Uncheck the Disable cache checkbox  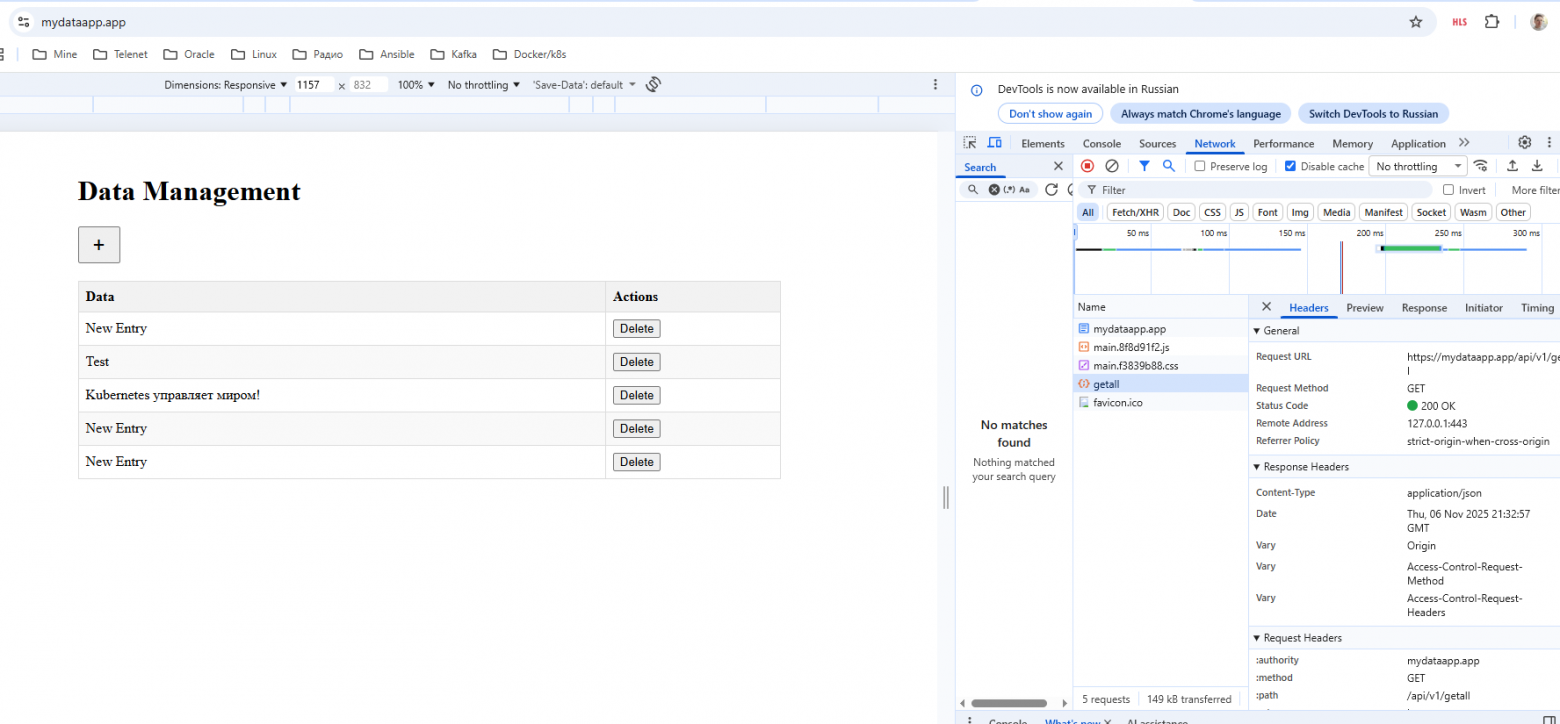click(1290, 167)
